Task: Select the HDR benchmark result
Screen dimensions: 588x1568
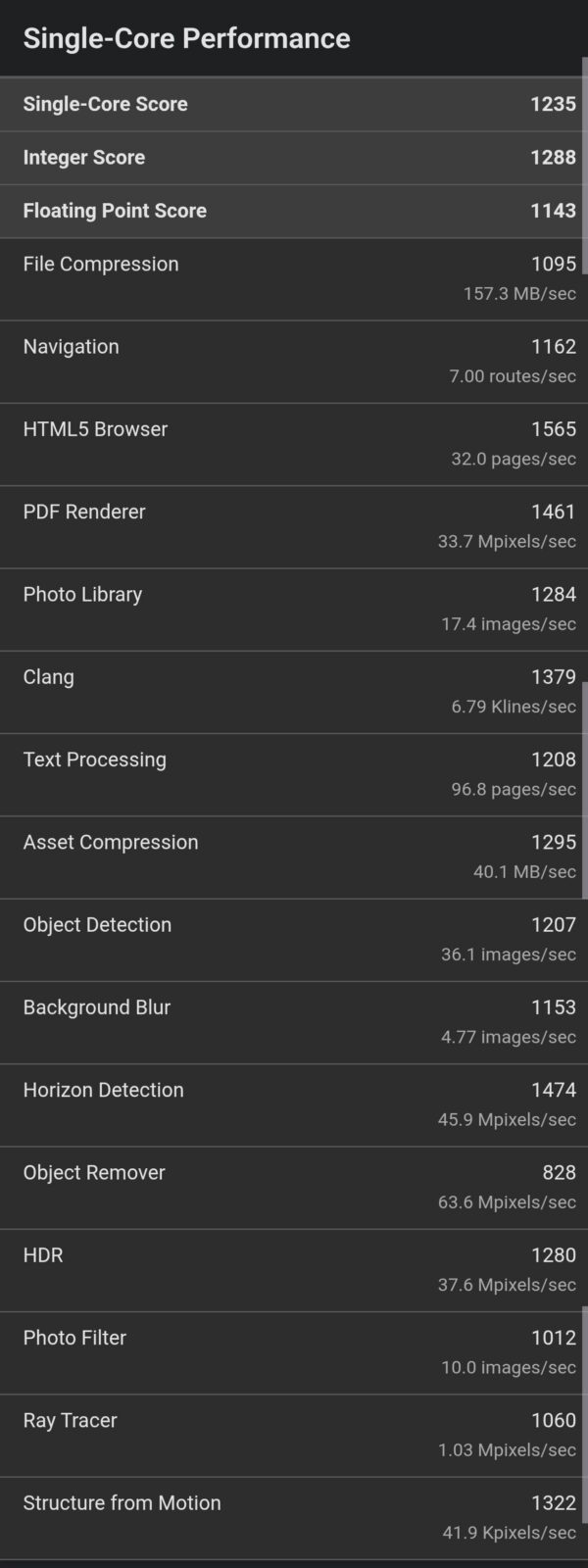Action: pyautogui.click(x=294, y=1269)
